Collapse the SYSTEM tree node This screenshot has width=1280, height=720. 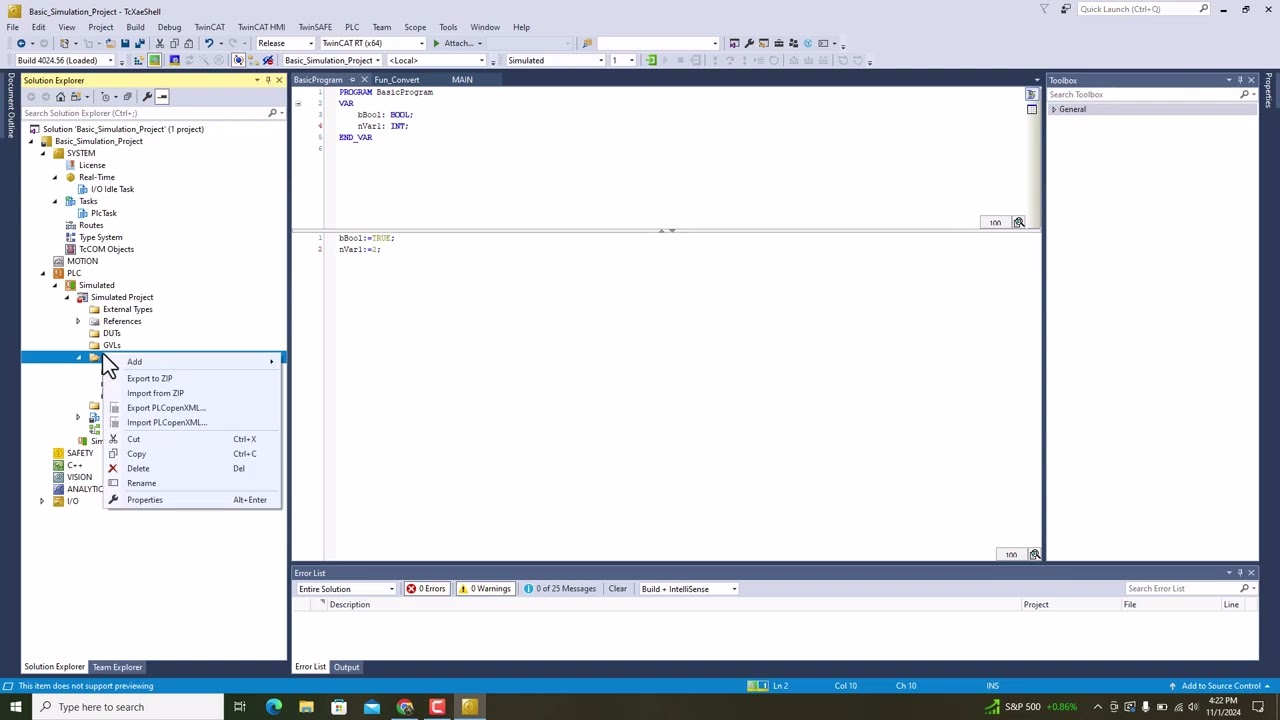coord(43,153)
